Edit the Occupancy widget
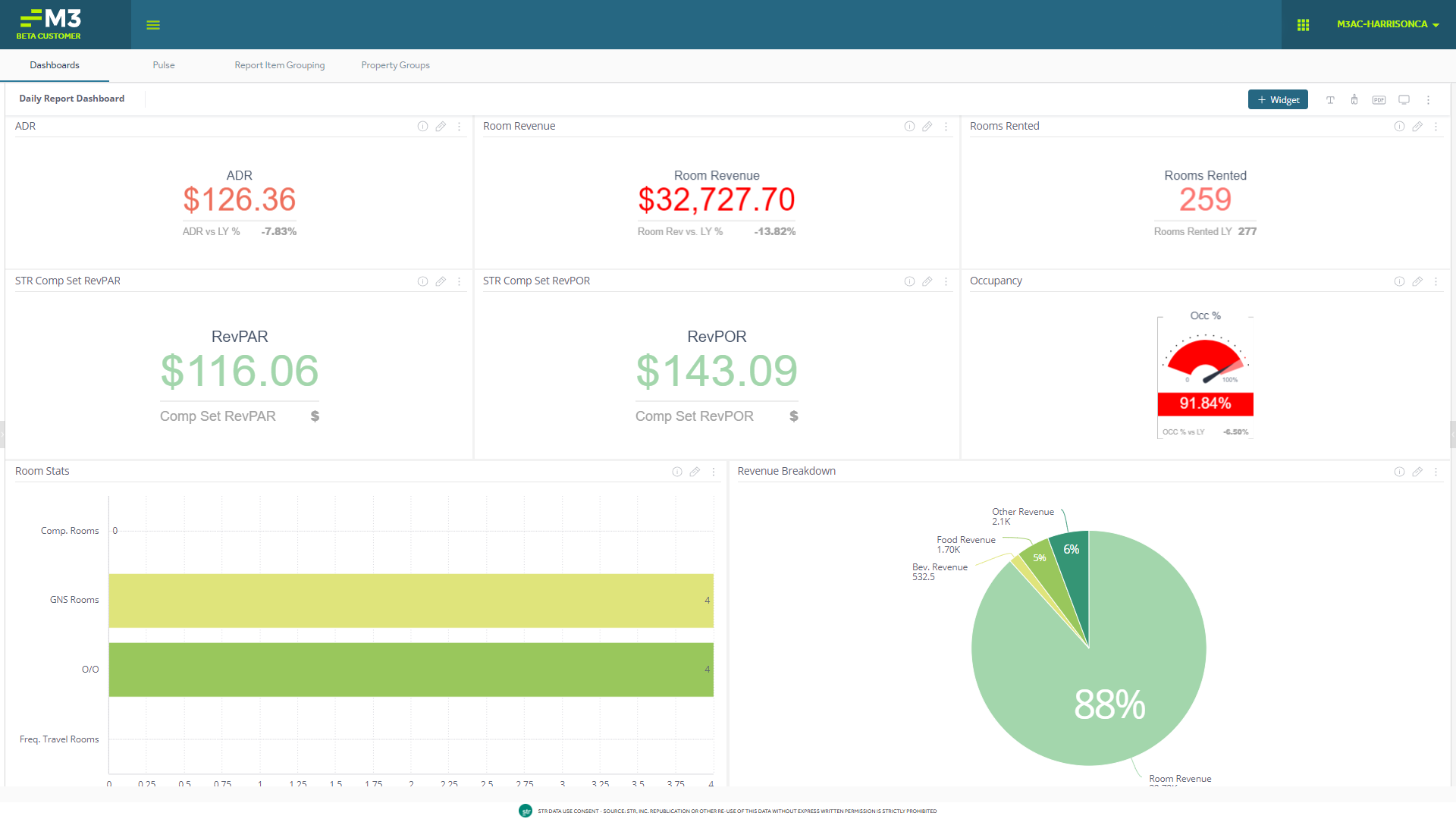 1417,281
